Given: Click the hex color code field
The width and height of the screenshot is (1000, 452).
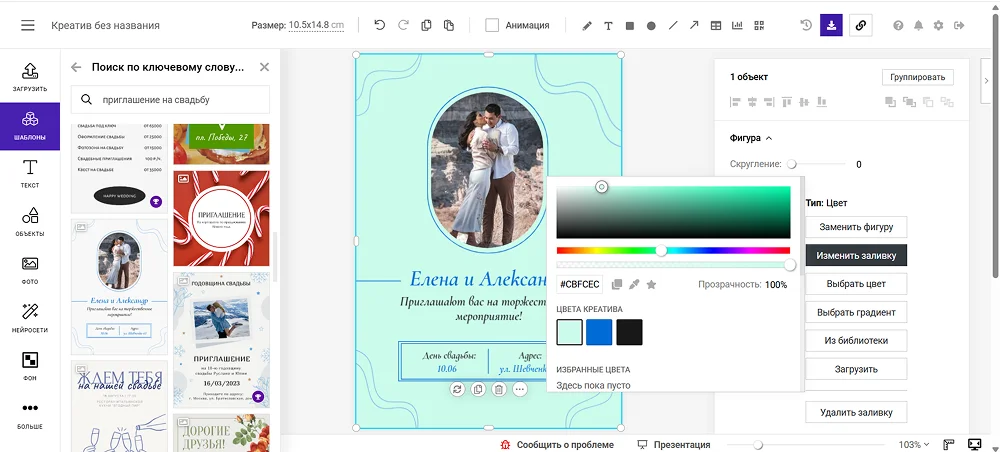Looking at the screenshot, I should 580,285.
